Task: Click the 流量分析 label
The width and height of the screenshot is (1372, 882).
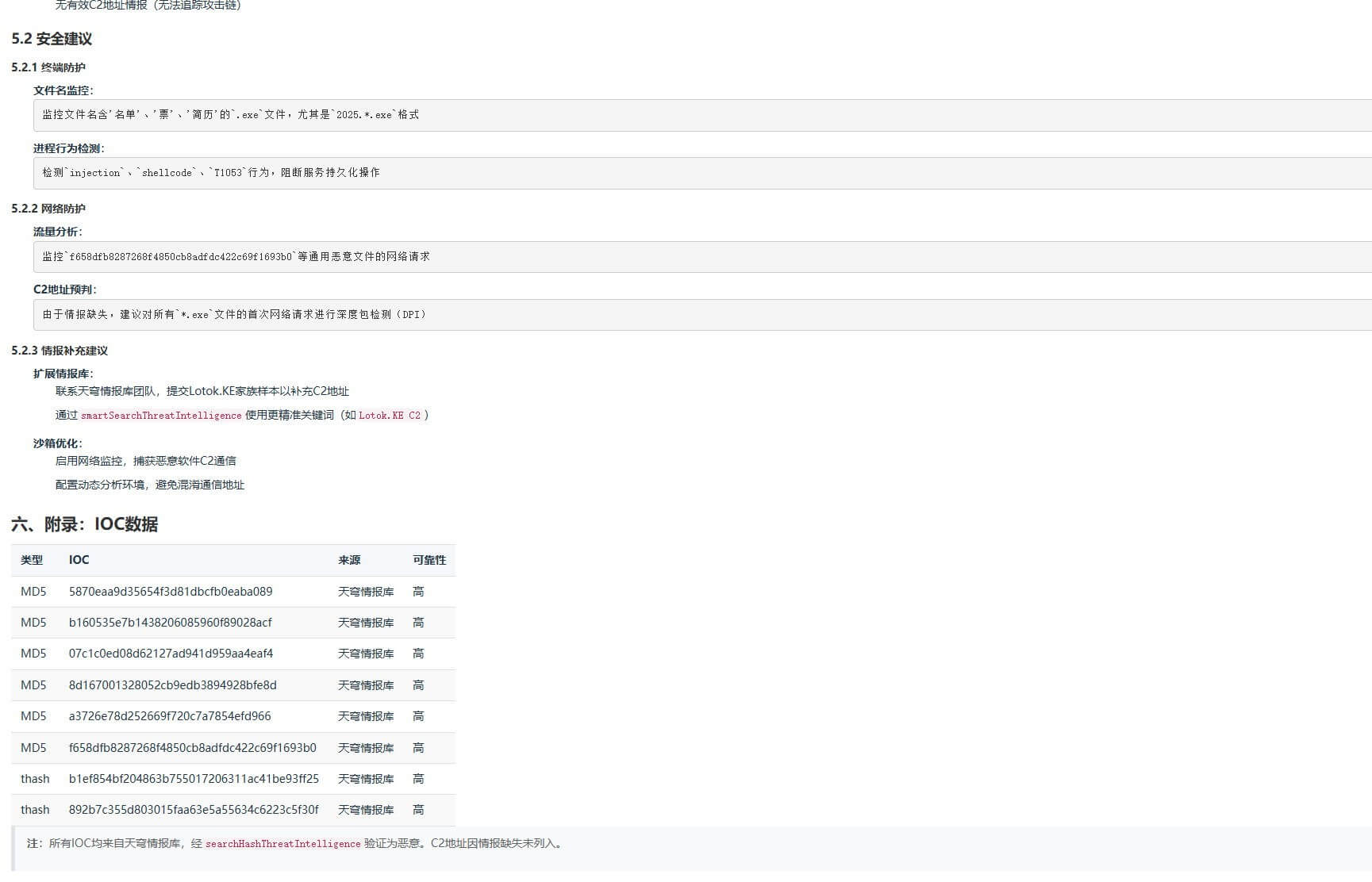Action: click(x=60, y=232)
